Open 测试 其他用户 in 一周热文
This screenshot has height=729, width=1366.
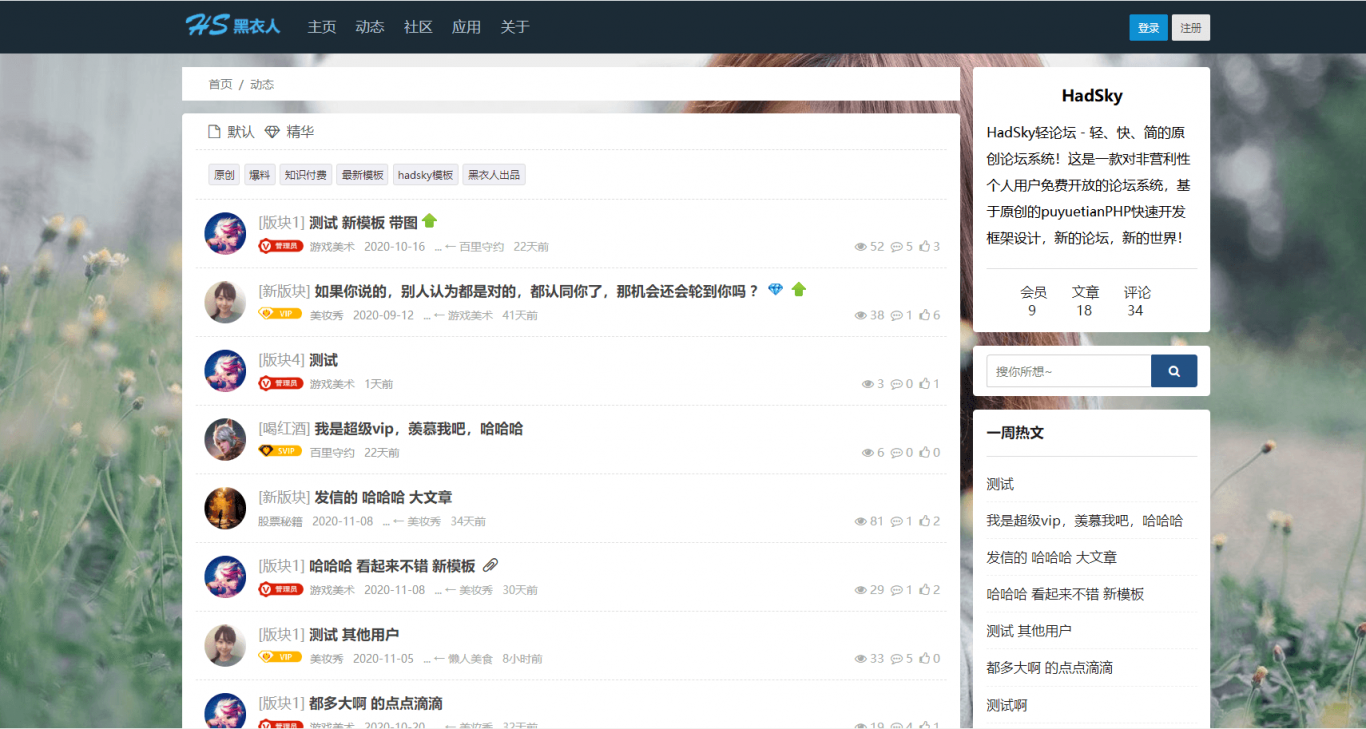pyautogui.click(x=1029, y=631)
